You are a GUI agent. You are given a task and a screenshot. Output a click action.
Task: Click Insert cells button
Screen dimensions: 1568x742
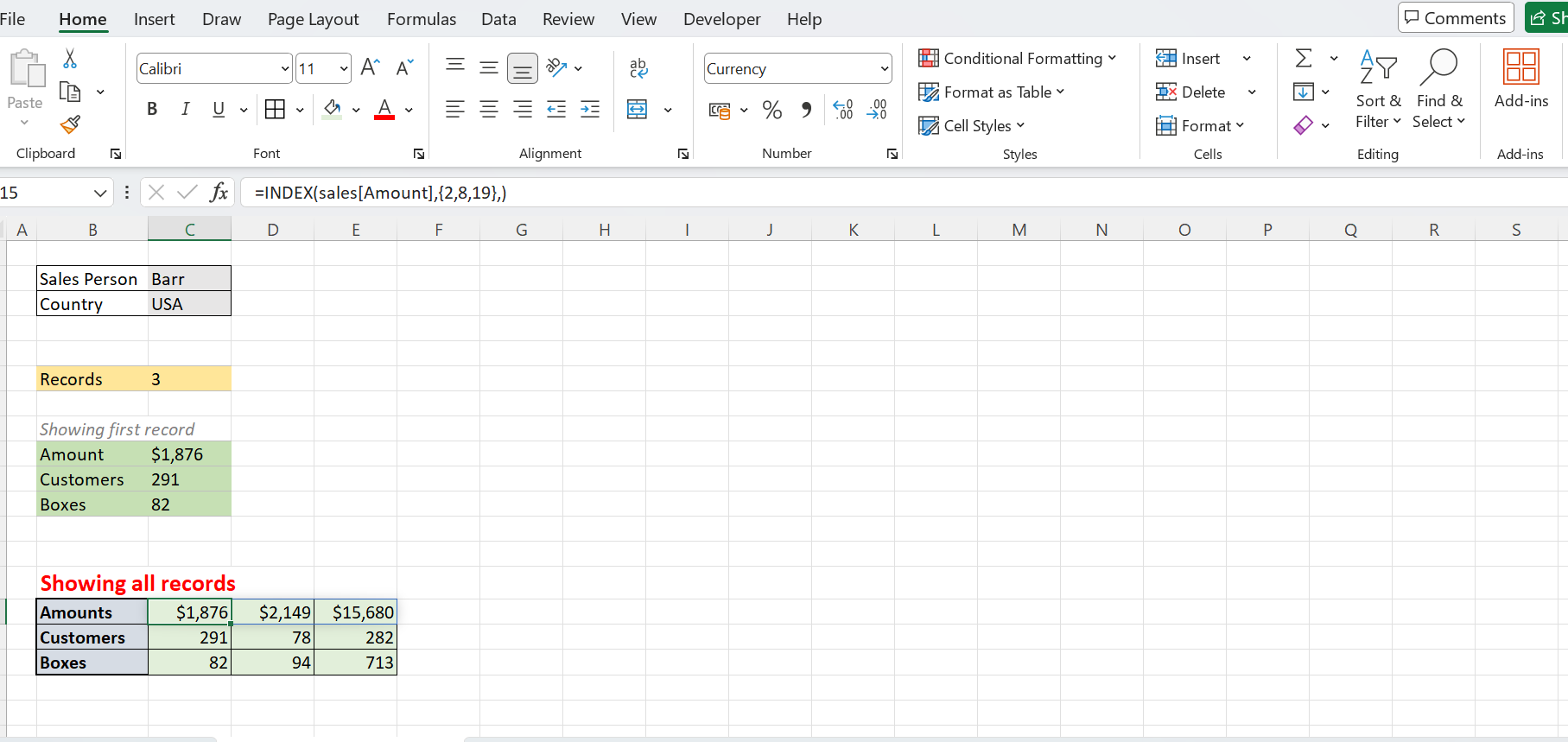click(x=1189, y=58)
